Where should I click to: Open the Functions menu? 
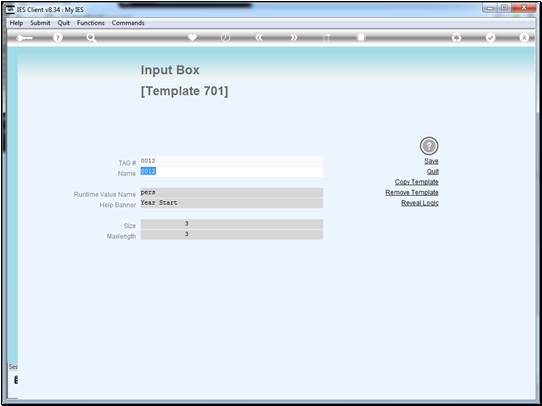click(x=91, y=23)
